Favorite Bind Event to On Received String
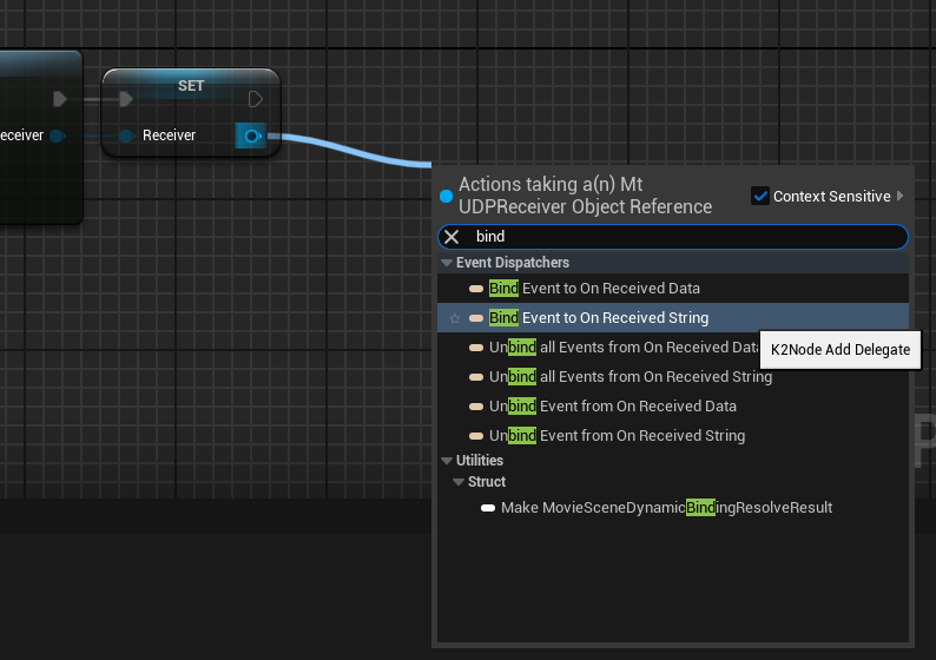Image resolution: width=936 pixels, height=660 pixels. point(455,318)
